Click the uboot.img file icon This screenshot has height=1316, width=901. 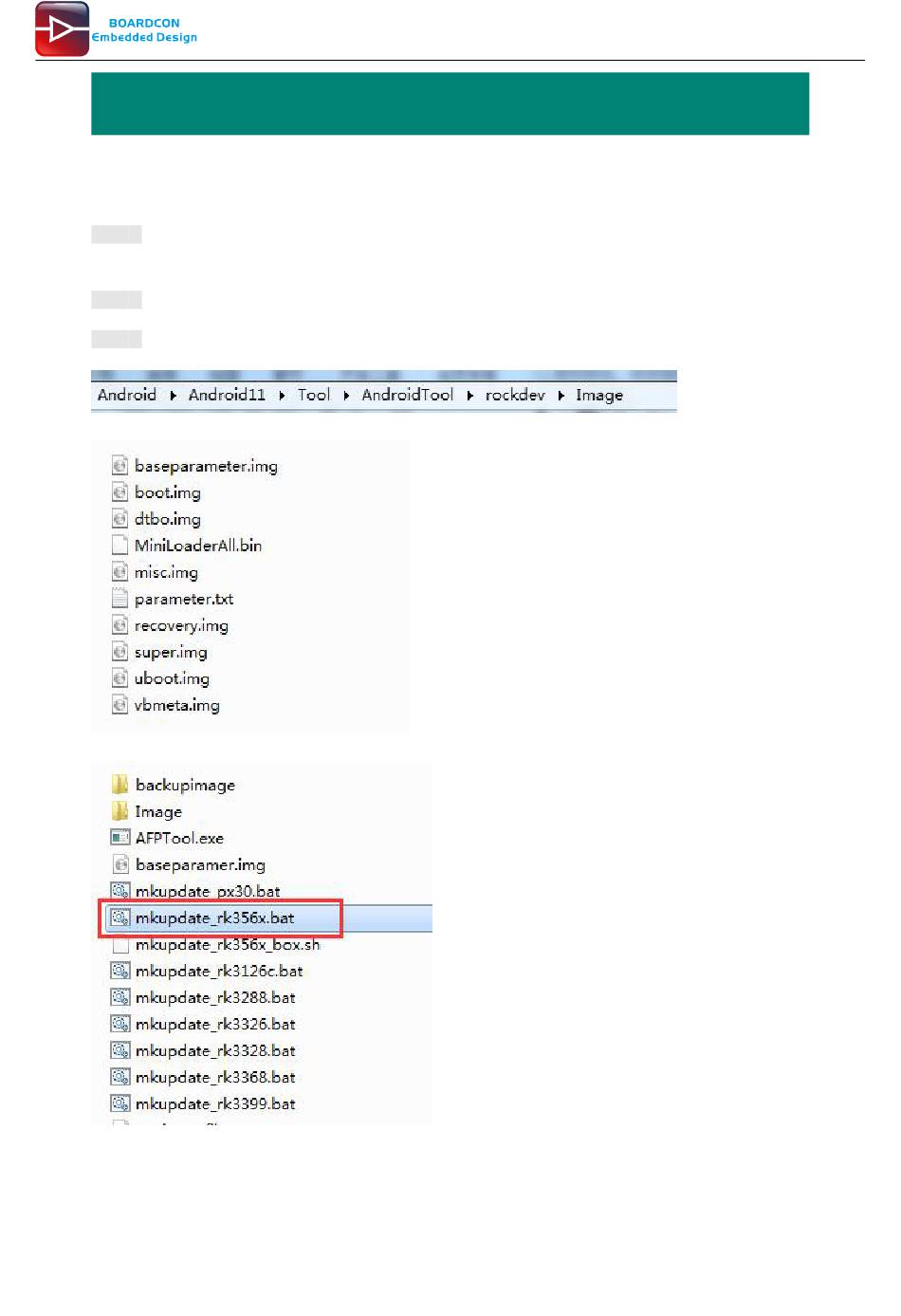point(120,678)
